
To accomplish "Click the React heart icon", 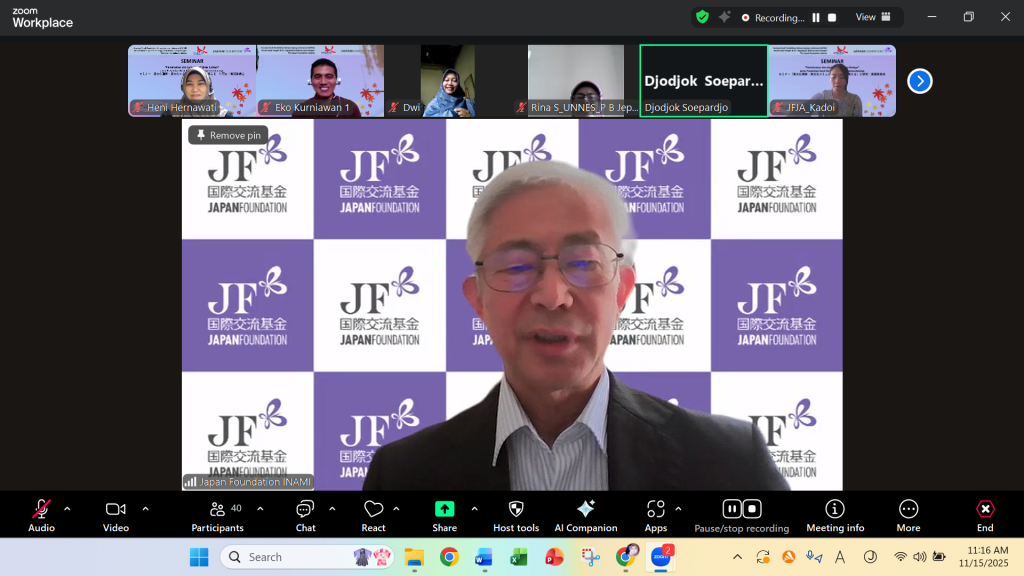I will [x=373, y=515].
